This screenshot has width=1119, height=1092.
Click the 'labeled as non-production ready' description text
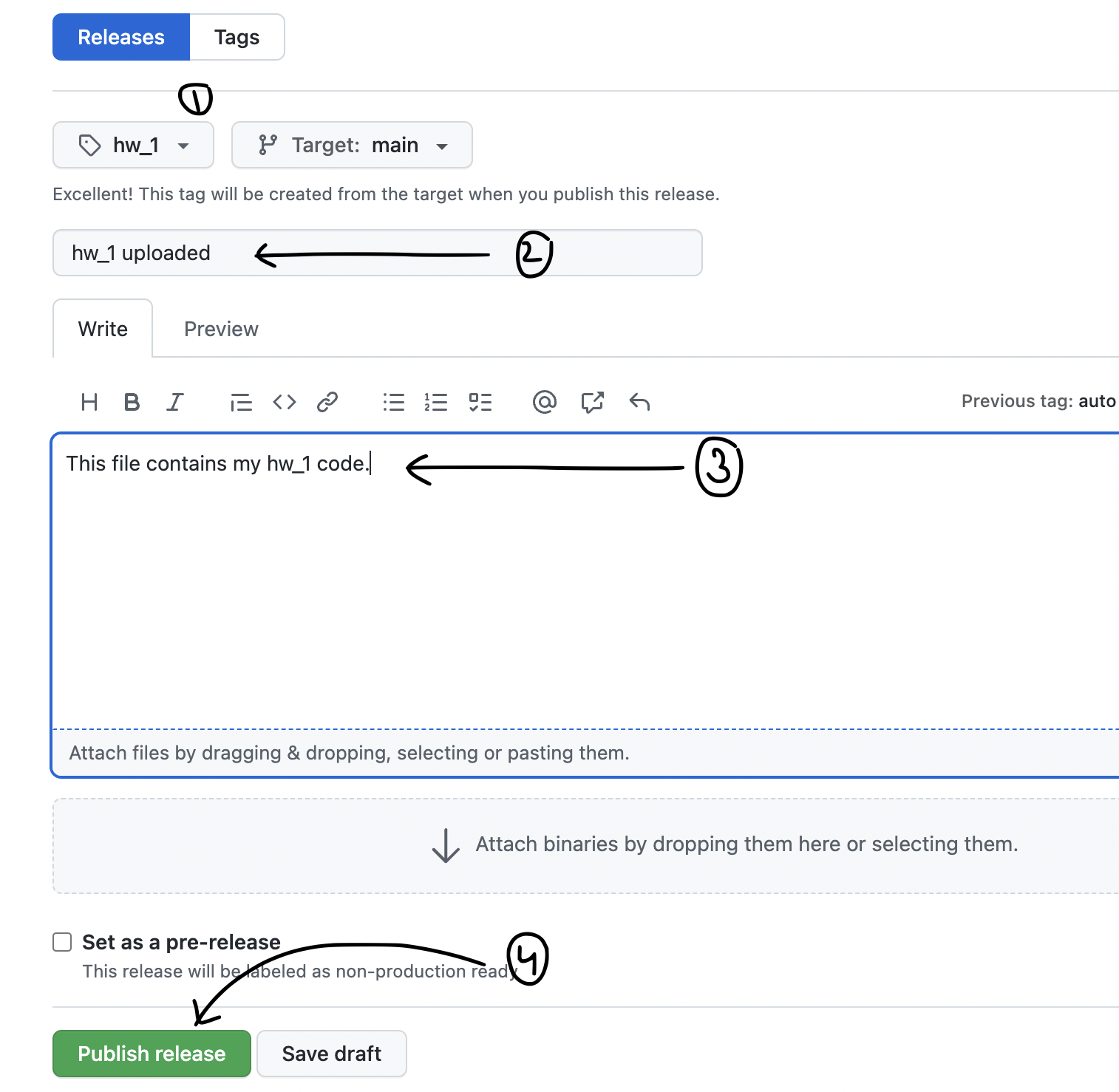(300, 971)
